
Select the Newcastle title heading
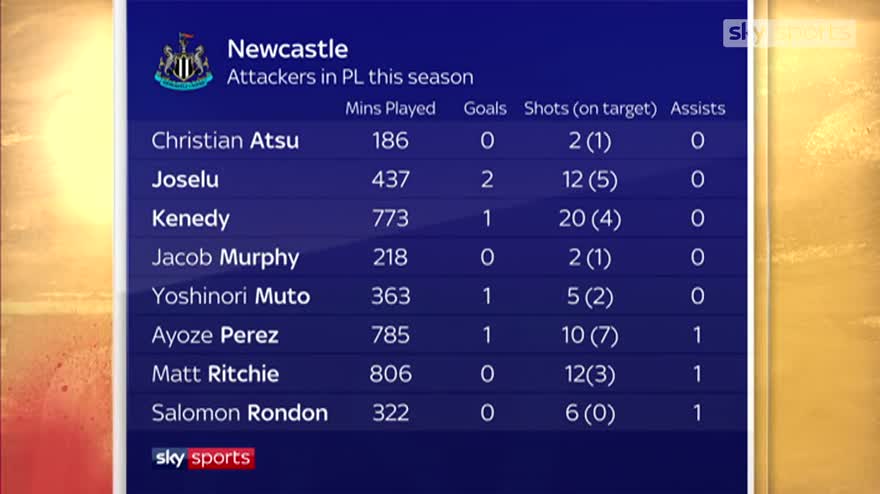click(287, 49)
